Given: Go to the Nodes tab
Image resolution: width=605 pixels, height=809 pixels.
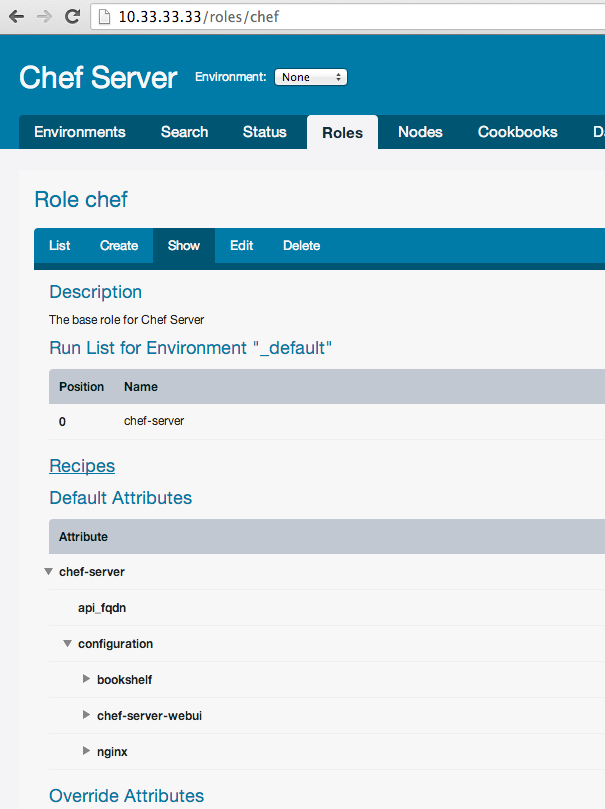Looking at the screenshot, I should [x=420, y=132].
